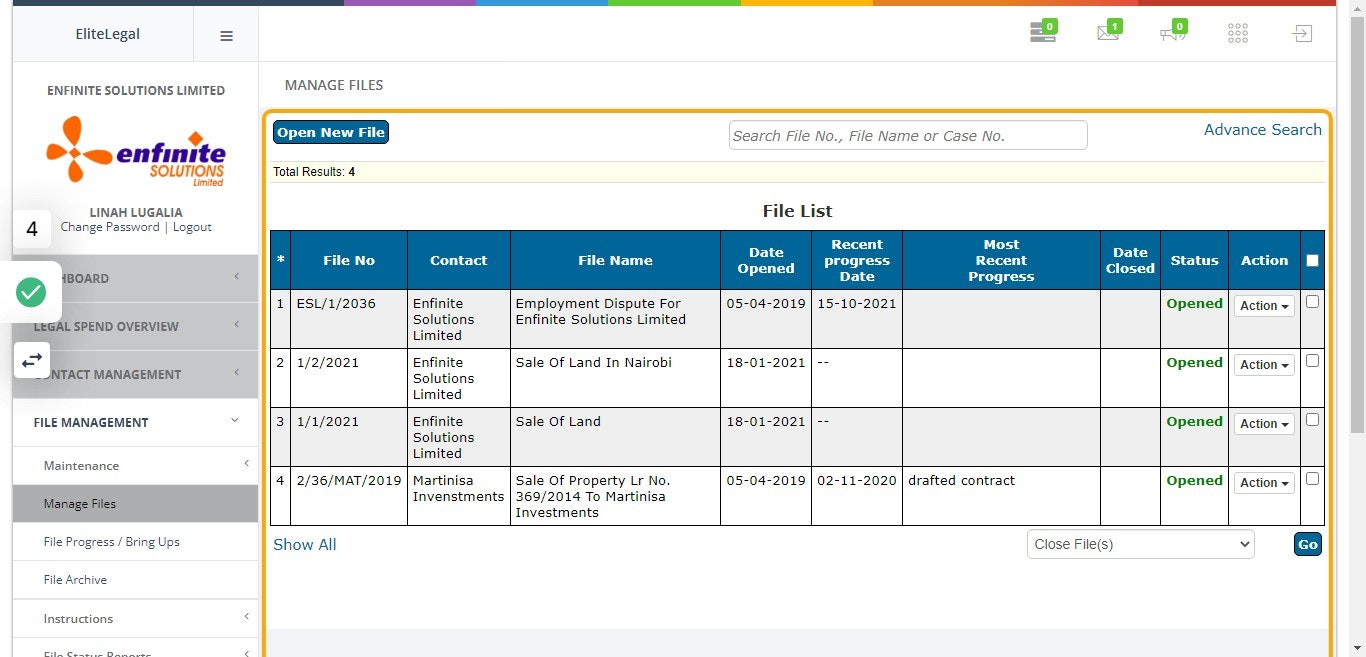Image resolution: width=1366 pixels, height=657 pixels.
Task: Click file number ESL/1/2036
Action: click(x=336, y=303)
